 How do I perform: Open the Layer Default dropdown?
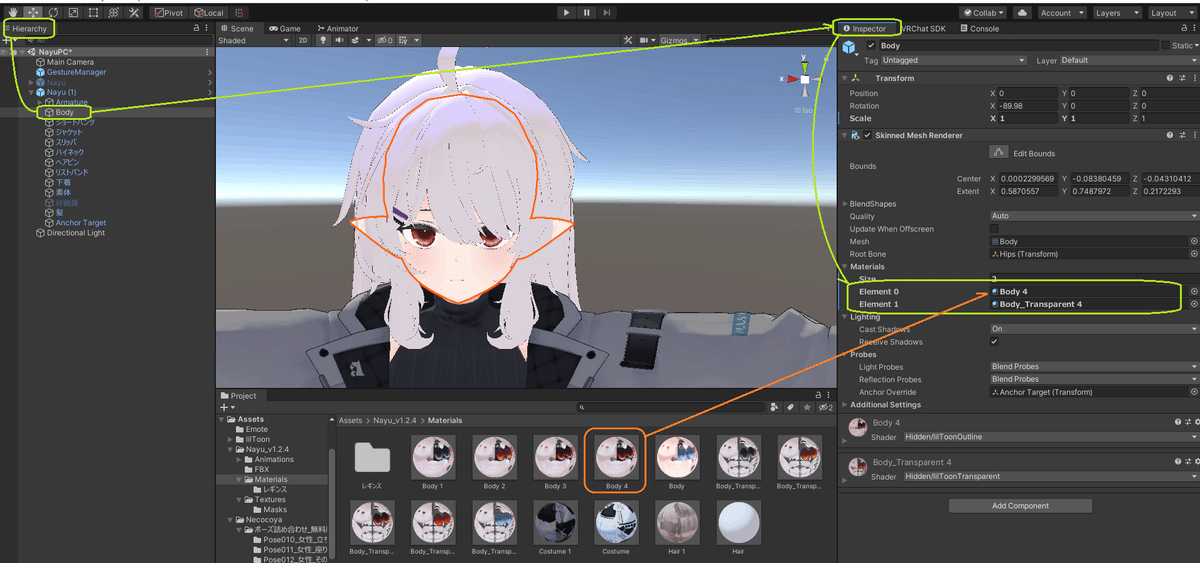[1128, 60]
